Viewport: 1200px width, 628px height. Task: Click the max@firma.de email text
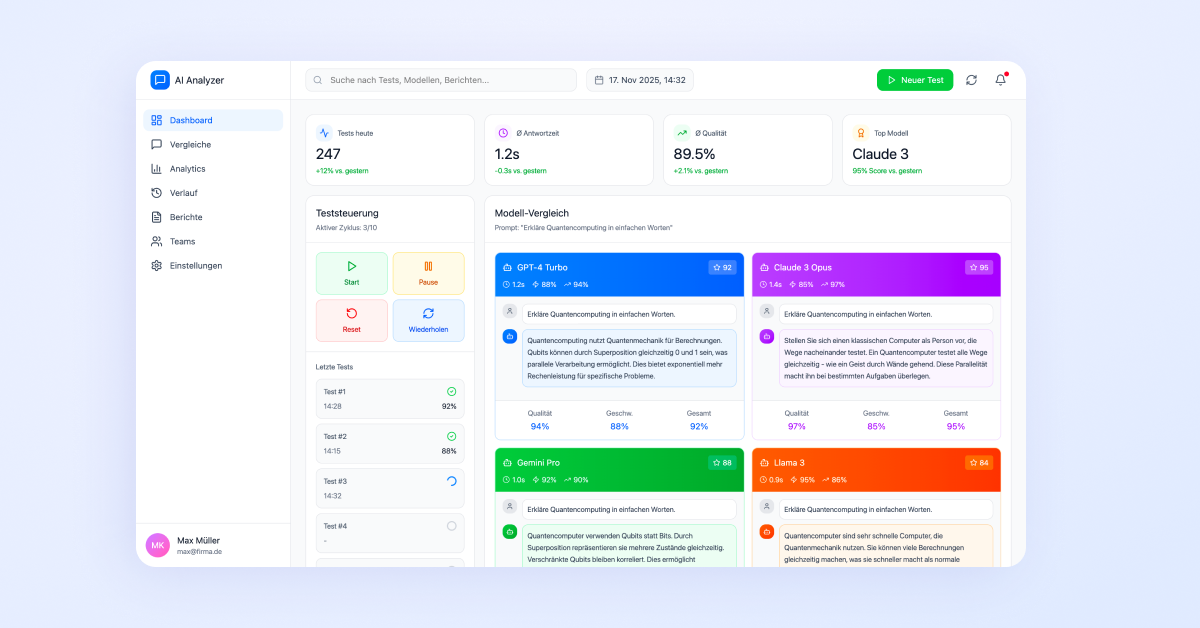point(200,552)
